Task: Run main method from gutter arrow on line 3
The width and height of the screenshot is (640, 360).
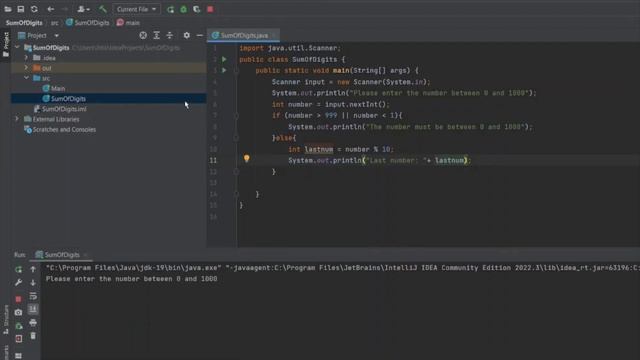Action: [224, 70]
